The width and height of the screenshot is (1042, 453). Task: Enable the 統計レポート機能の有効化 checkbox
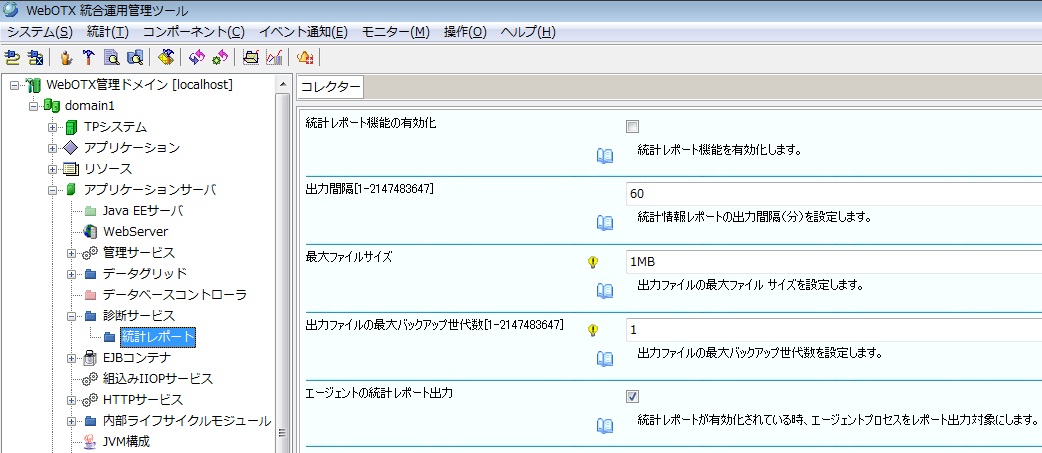(632, 127)
